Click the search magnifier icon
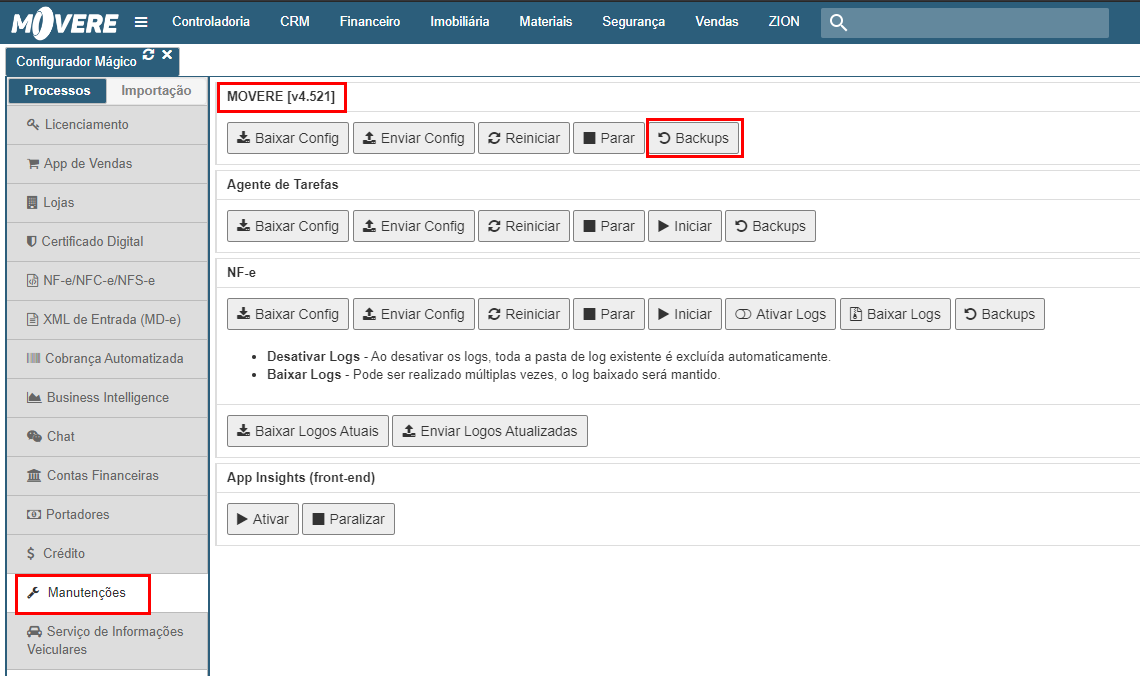1140x676 pixels. coord(838,23)
